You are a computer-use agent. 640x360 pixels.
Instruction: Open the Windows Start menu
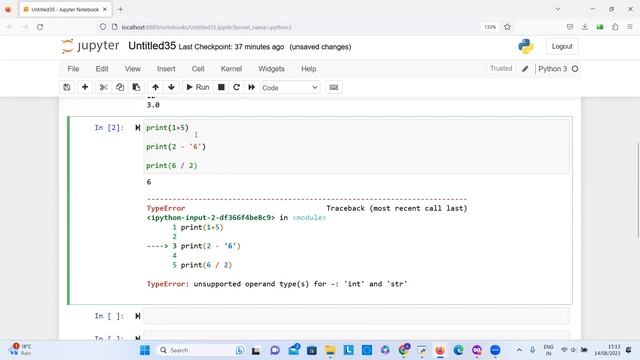click(x=145, y=350)
